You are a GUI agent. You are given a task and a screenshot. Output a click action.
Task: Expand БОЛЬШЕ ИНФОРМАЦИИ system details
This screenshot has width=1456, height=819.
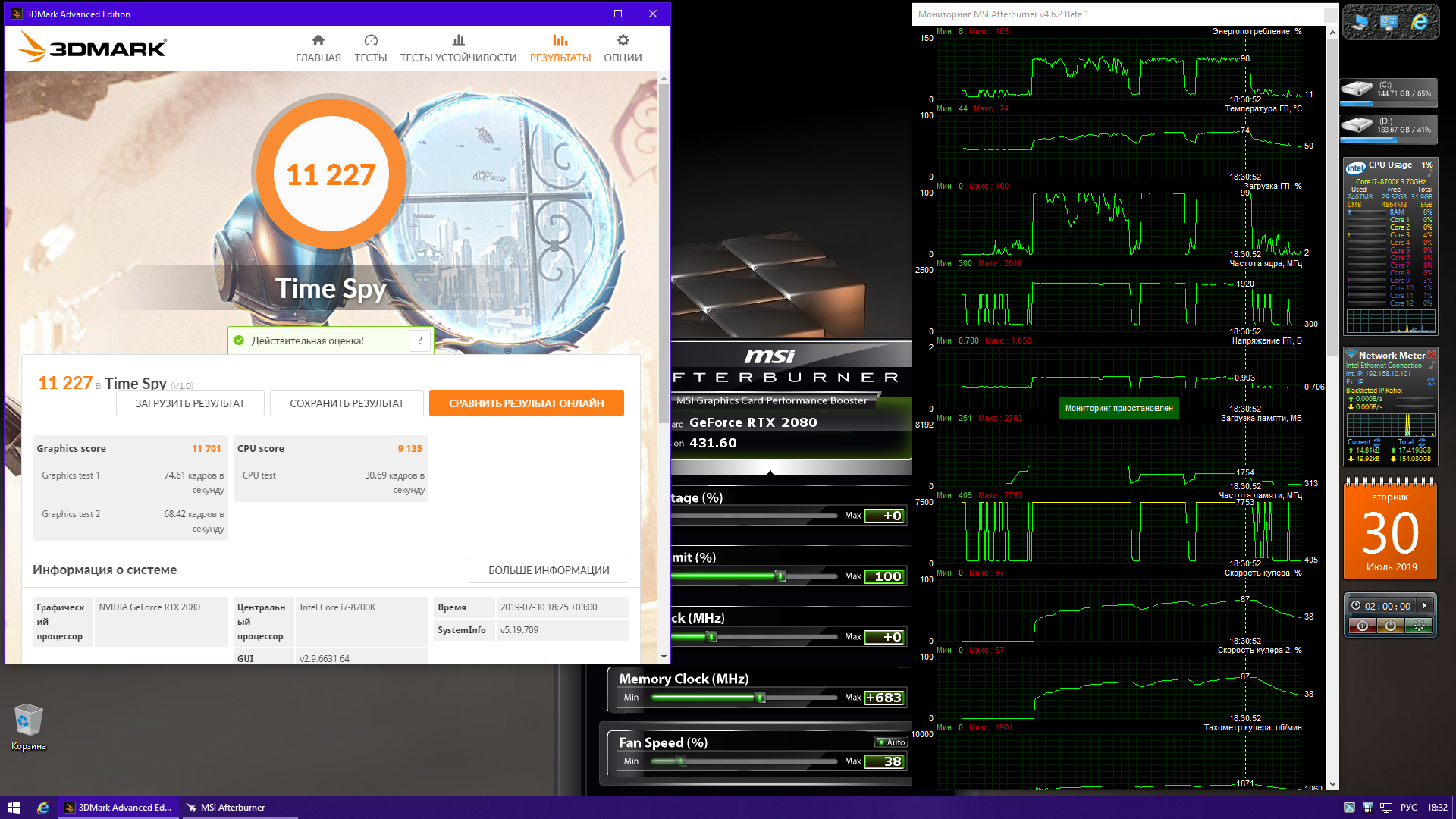tap(548, 570)
